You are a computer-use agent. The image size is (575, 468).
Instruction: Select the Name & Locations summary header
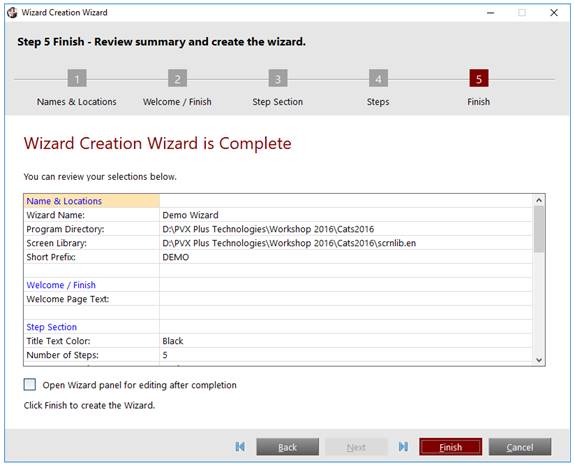[x=92, y=201]
